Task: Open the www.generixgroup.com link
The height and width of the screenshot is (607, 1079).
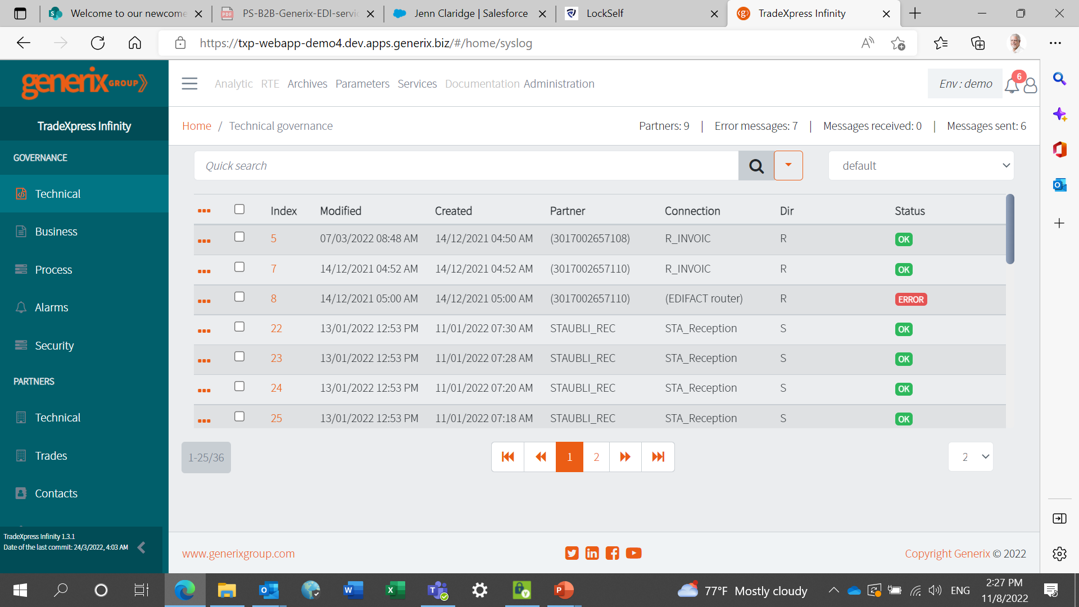Action: click(236, 553)
